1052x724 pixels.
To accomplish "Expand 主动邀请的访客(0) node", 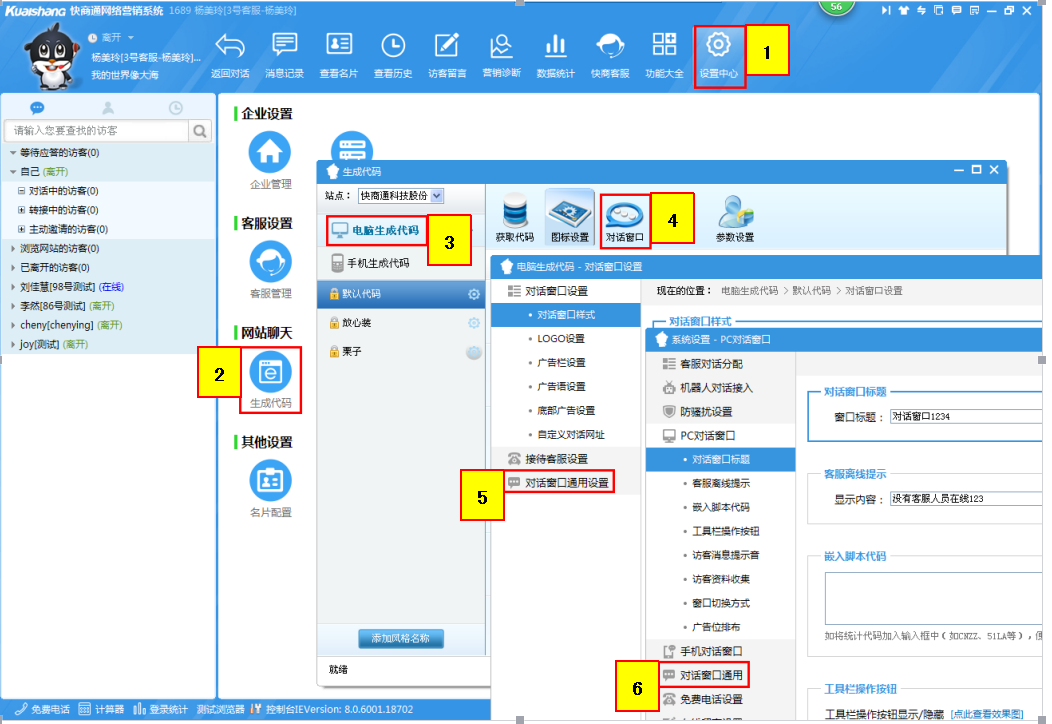I will pos(21,229).
